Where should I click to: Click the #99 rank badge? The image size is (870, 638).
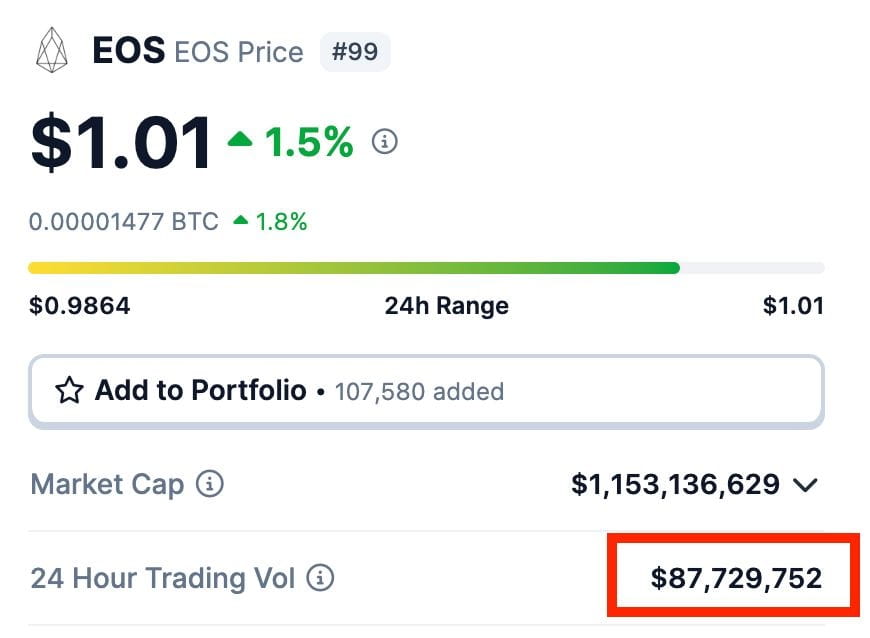pos(355,51)
